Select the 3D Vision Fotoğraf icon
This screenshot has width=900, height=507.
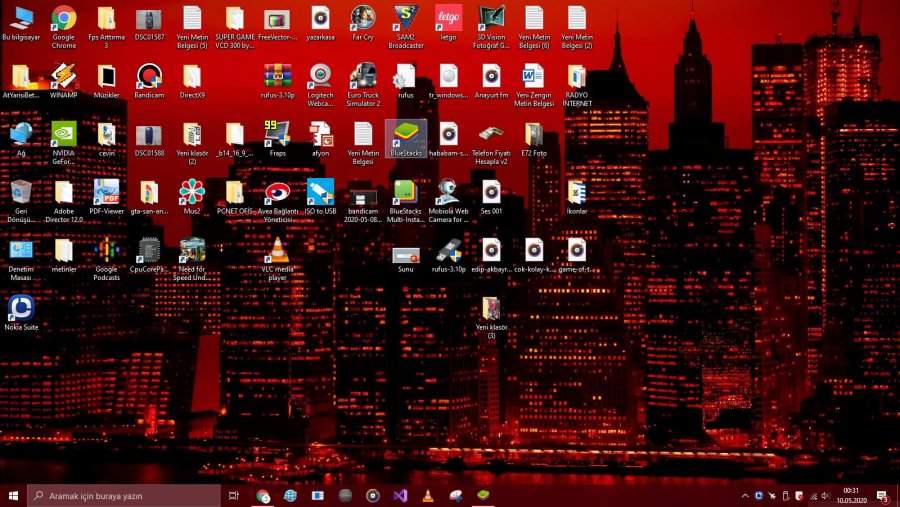tap(491, 28)
